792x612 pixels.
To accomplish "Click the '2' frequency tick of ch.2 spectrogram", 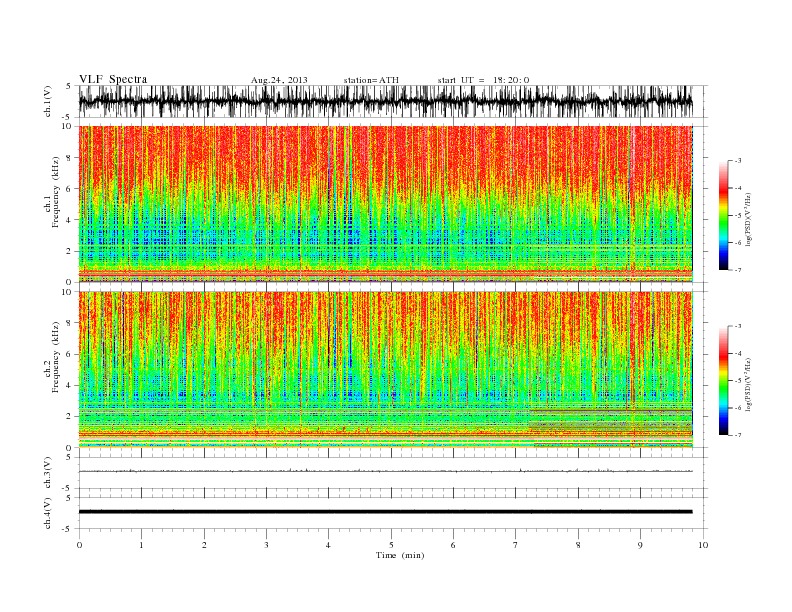I will 70,417.
